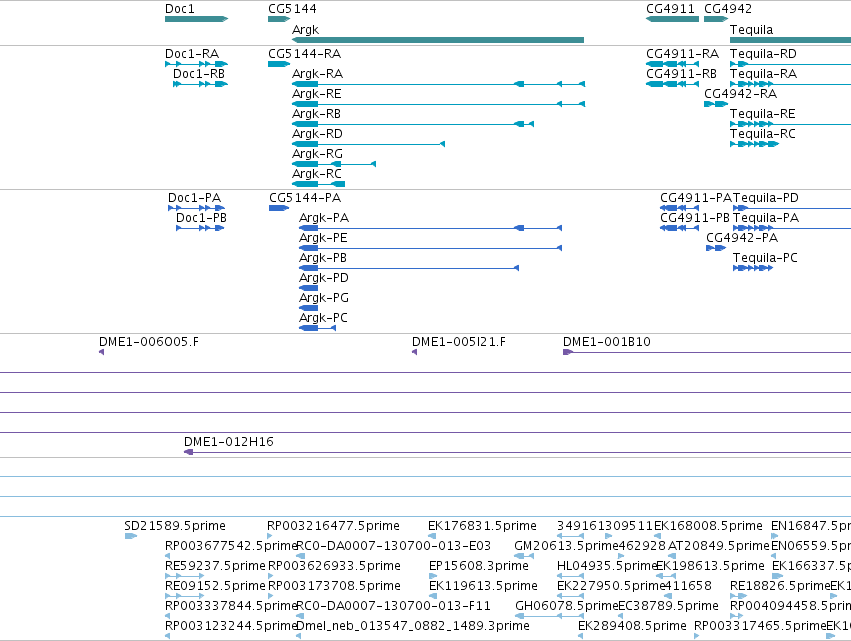Select protein Doc1-PA
The width and height of the screenshot is (851, 641).
click(x=194, y=198)
